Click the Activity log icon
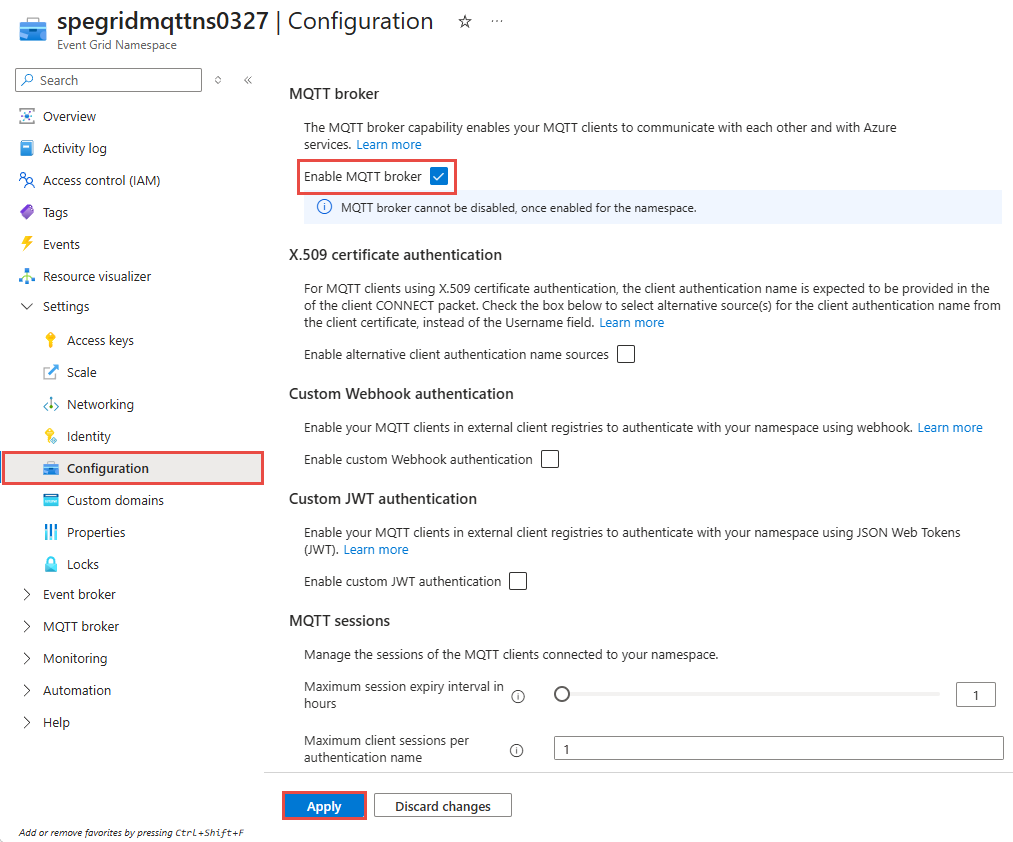Screen dimensions: 1013x842 tap(26, 148)
